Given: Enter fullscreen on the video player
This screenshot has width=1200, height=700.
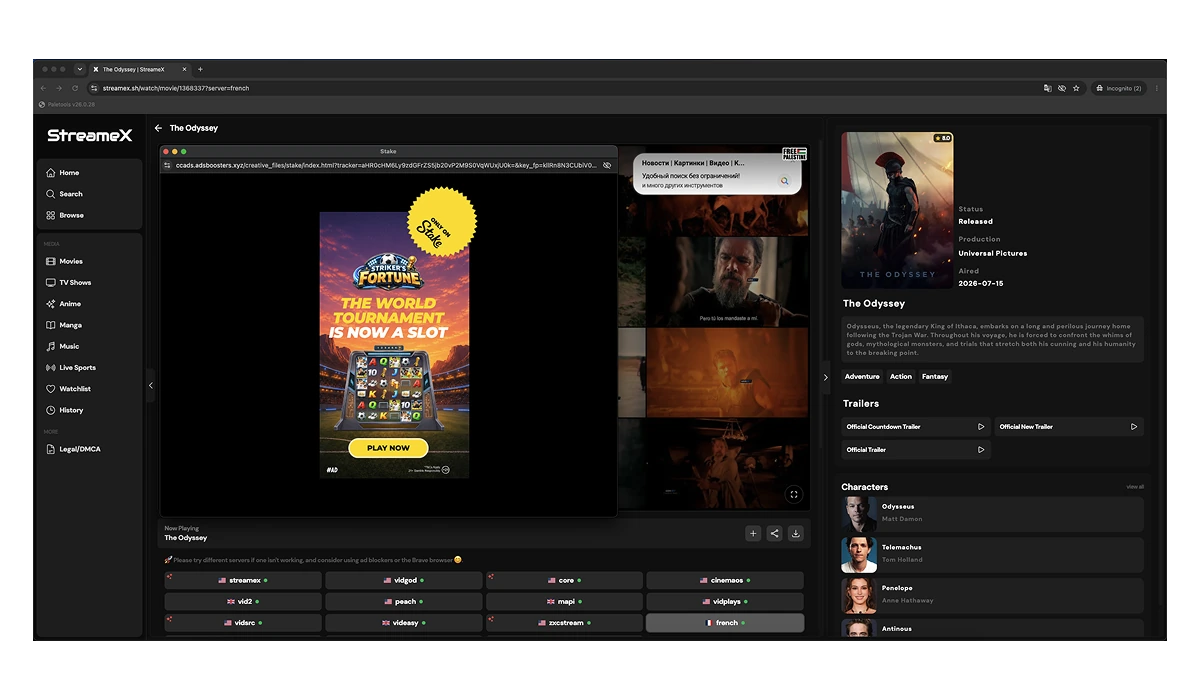Looking at the screenshot, I should (794, 494).
